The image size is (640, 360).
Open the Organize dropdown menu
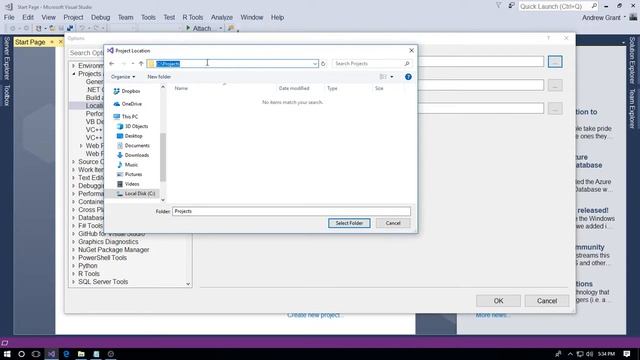click(x=123, y=77)
